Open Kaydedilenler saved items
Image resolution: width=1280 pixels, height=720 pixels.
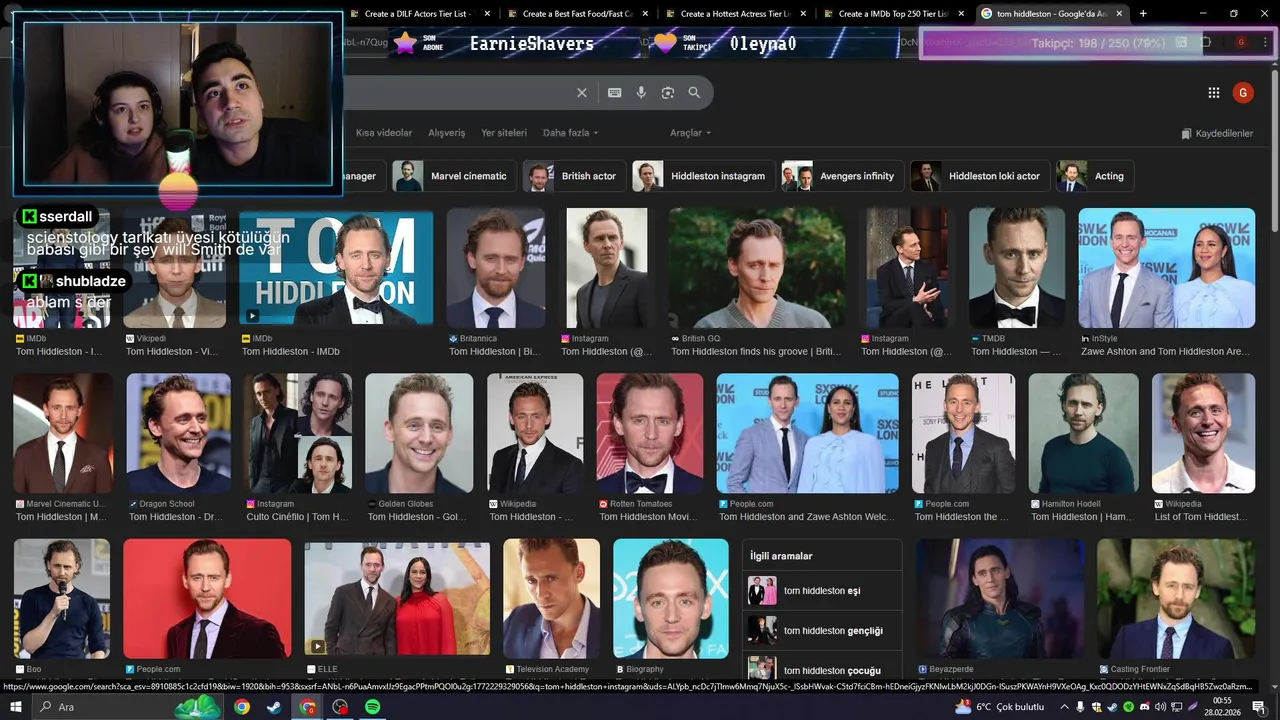tap(1216, 133)
